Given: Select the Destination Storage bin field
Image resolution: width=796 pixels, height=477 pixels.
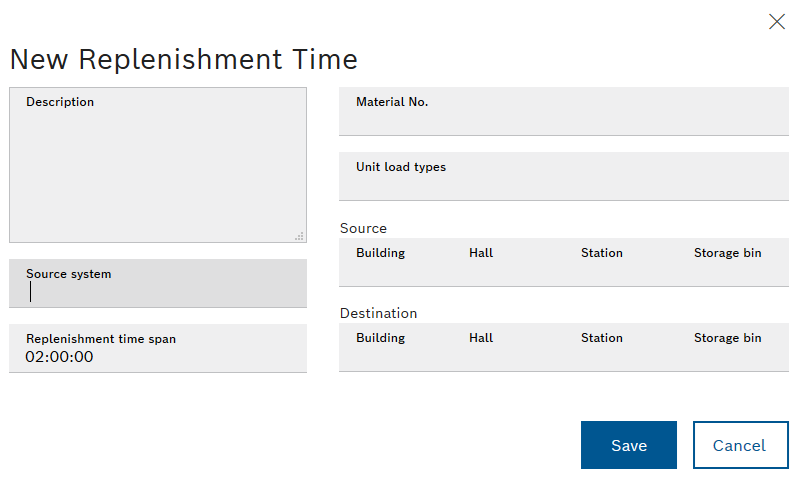Looking at the screenshot, I should click(x=733, y=347).
